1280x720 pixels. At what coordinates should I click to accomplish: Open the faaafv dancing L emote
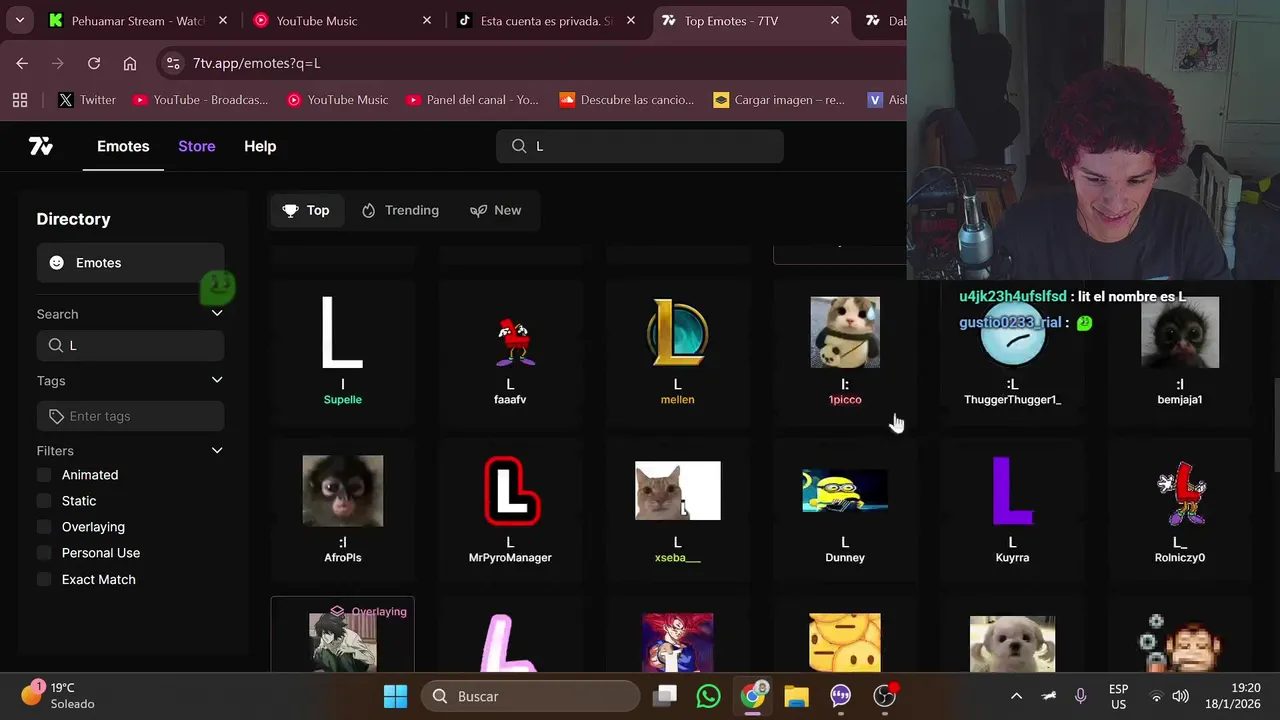[x=510, y=350]
